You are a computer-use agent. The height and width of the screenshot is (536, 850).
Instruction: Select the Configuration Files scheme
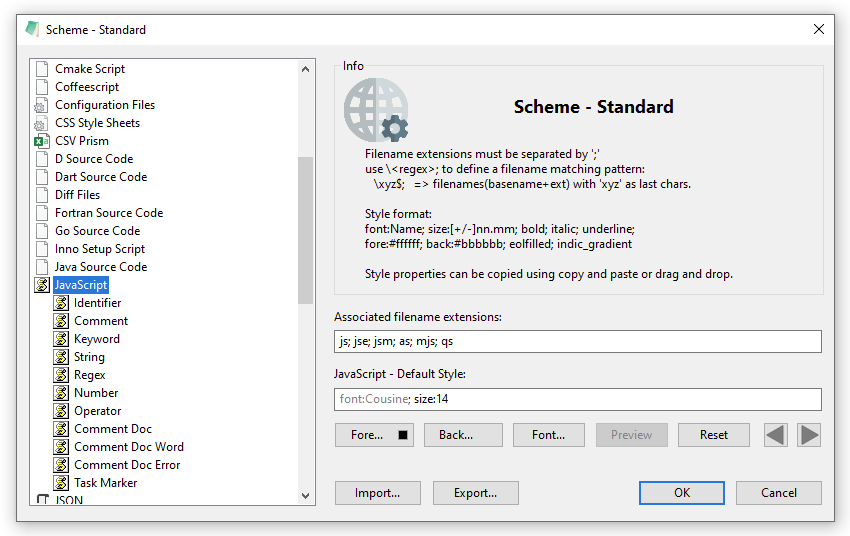tap(105, 105)
